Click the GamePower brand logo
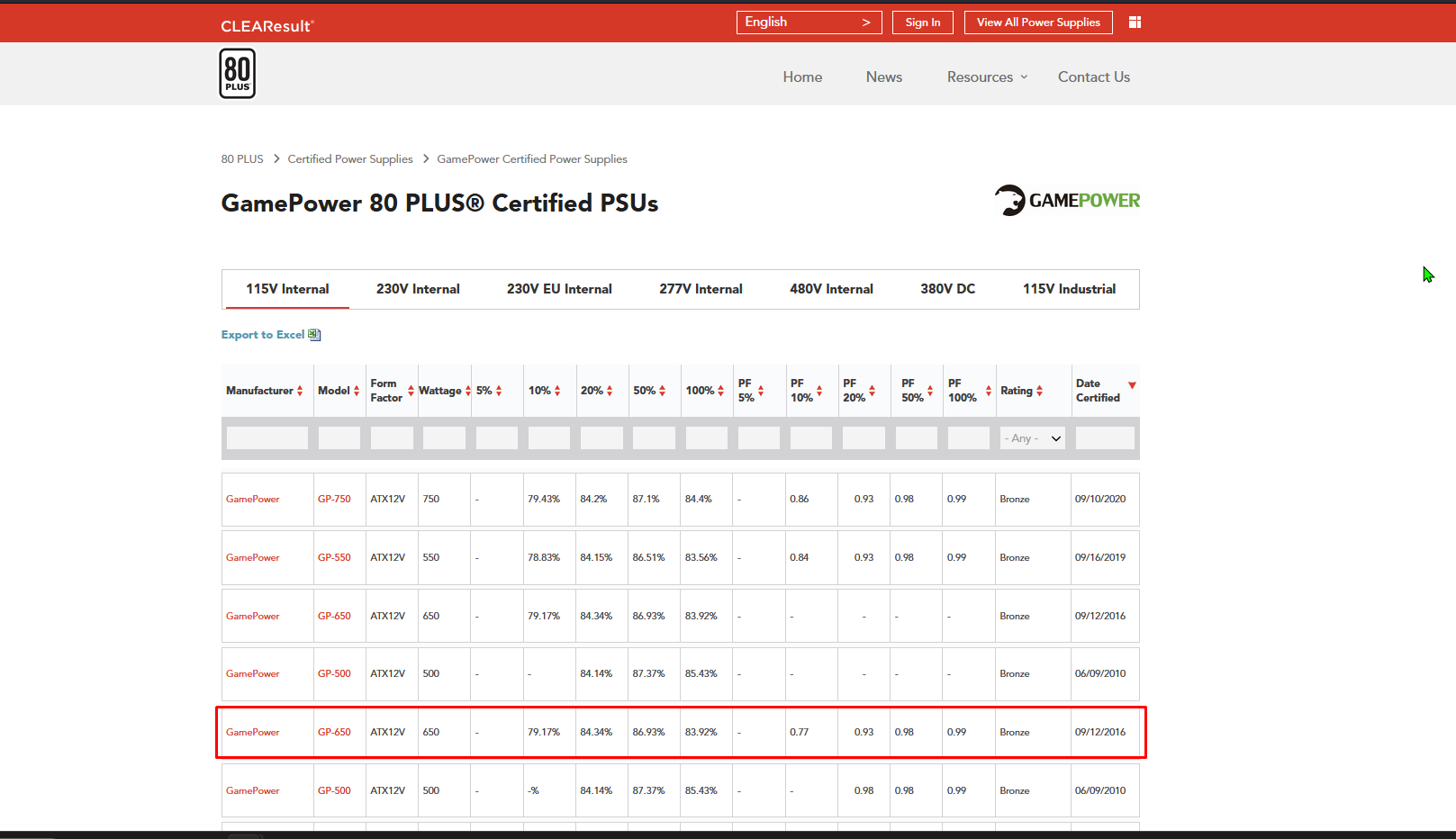1456x839 pixels. [1067, 200]
